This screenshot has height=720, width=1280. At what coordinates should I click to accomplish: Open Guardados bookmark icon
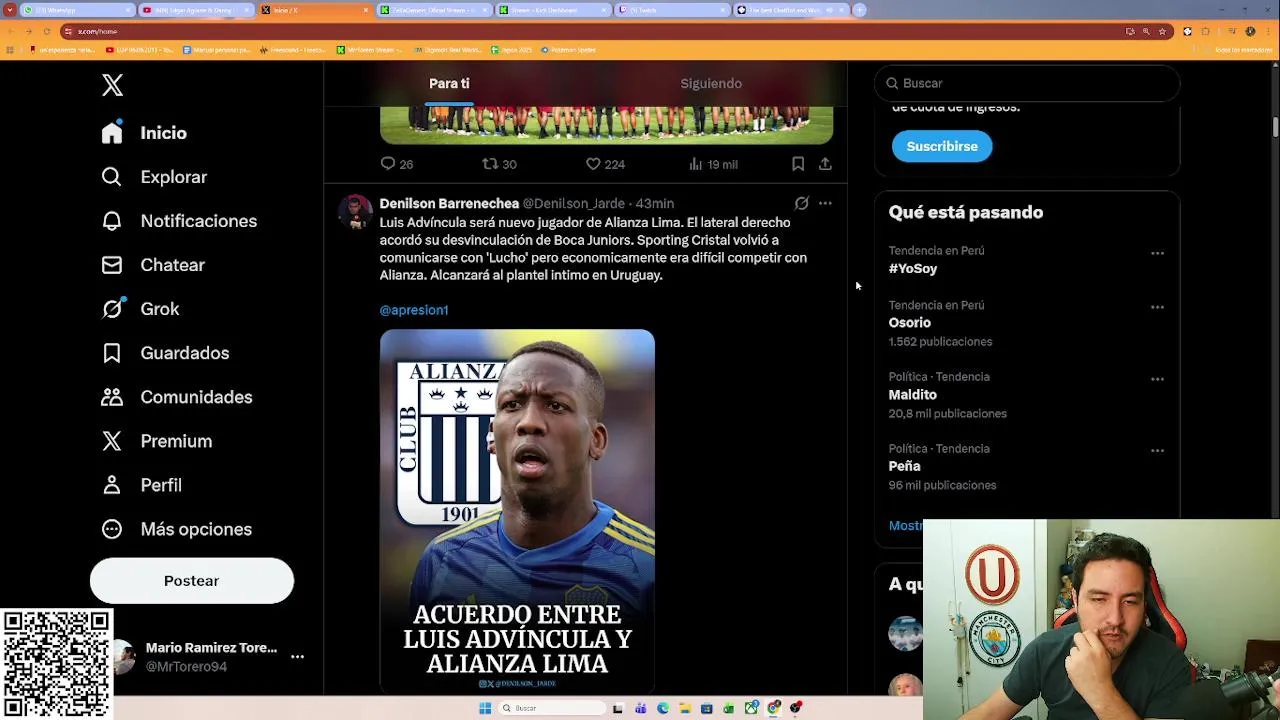tap(112, 353)
